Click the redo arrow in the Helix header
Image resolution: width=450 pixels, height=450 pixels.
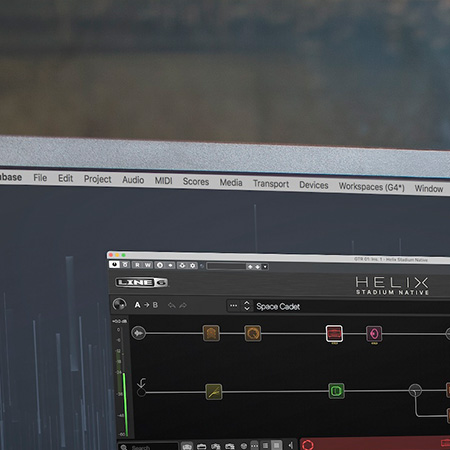183,305
